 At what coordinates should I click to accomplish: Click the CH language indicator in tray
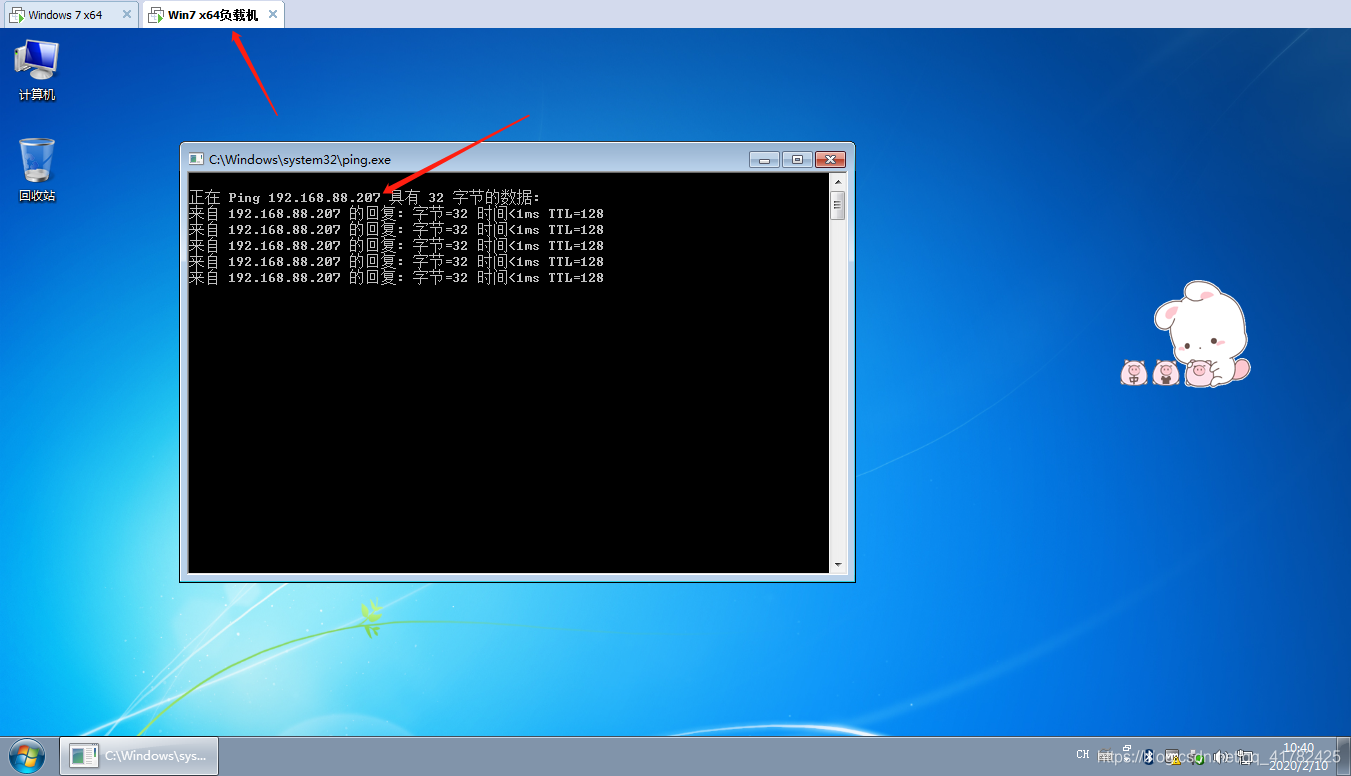pos(1083,754)
